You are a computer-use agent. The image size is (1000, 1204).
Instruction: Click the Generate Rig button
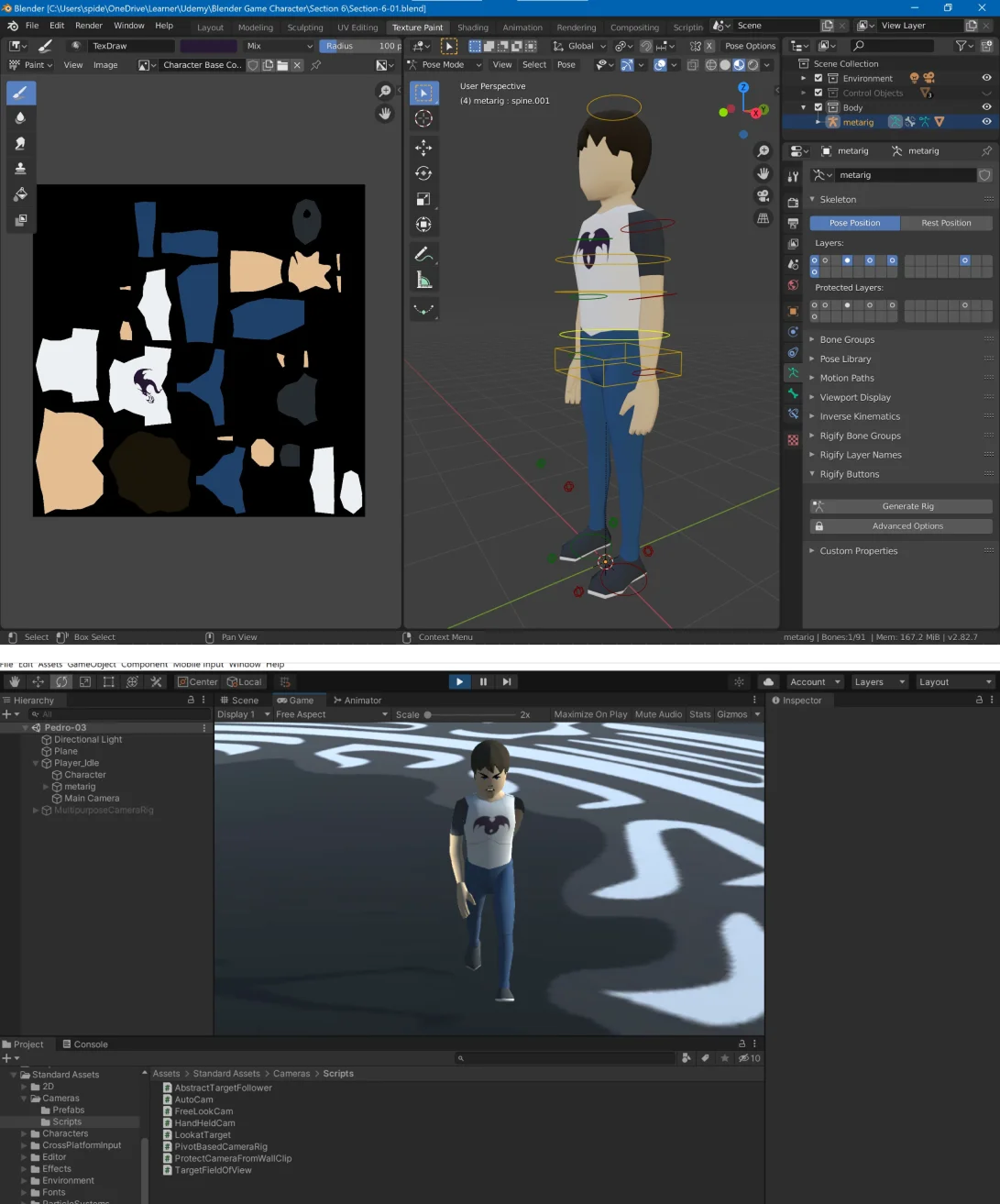[x=907, y=506]
